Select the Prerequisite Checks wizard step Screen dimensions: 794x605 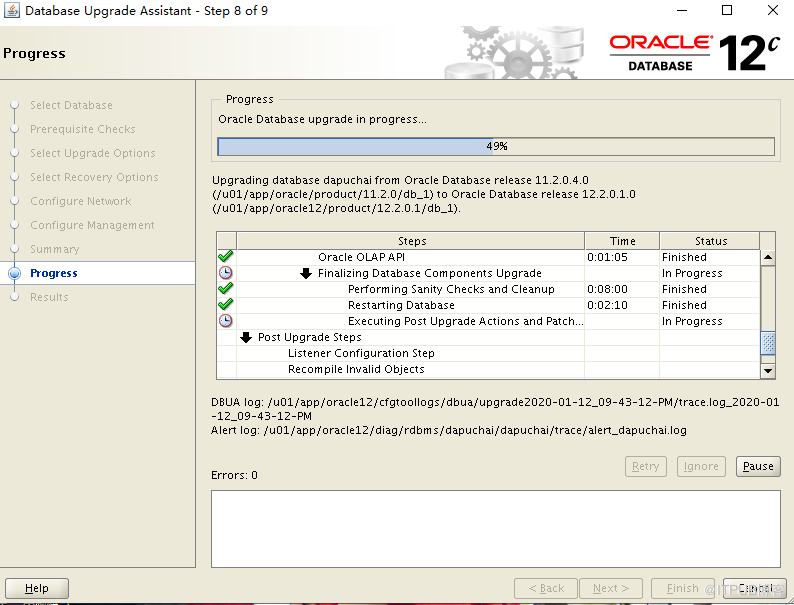83,129
